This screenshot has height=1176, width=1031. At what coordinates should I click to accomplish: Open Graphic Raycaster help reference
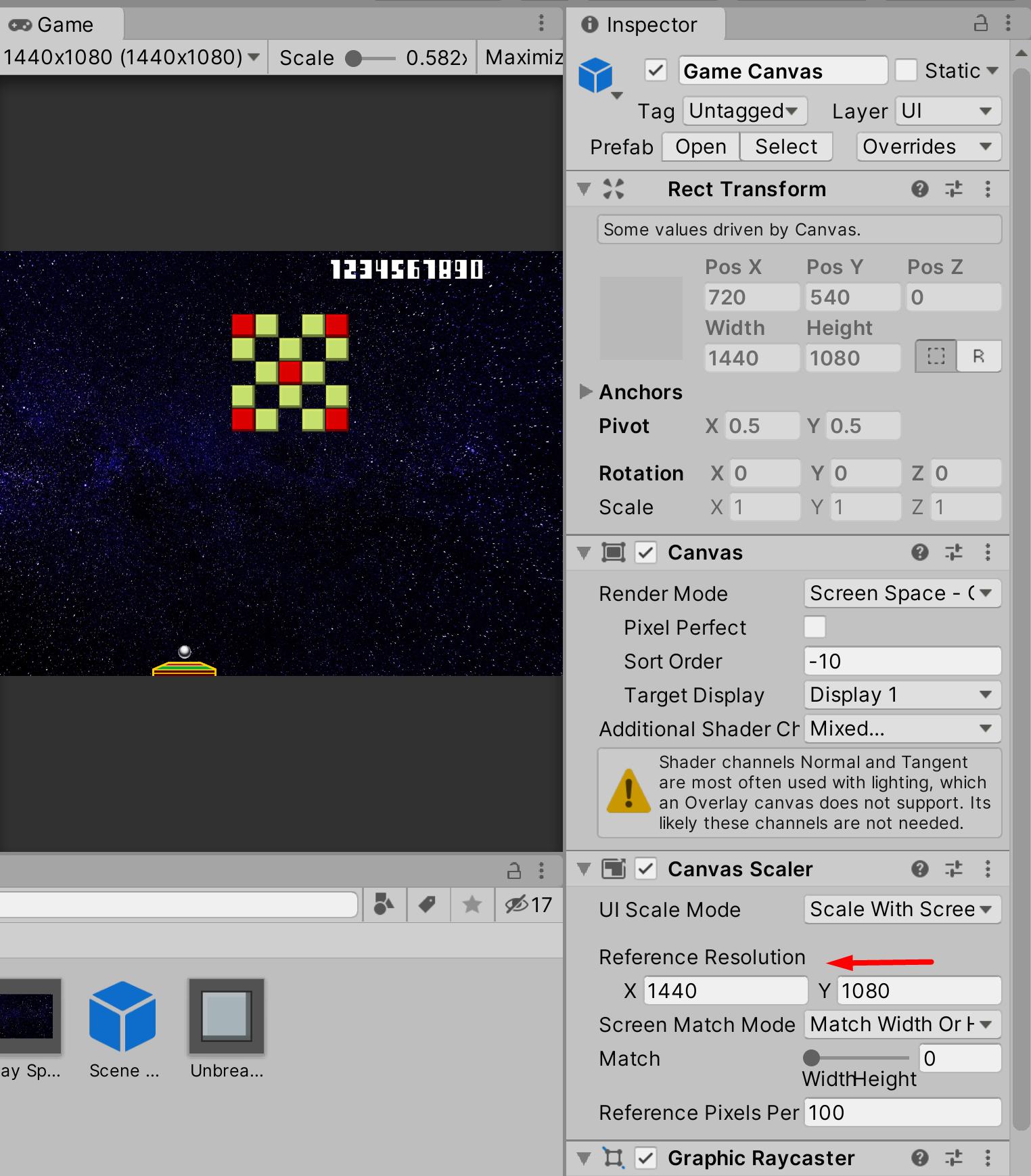pyautogui.click(x=919, y=1158)
